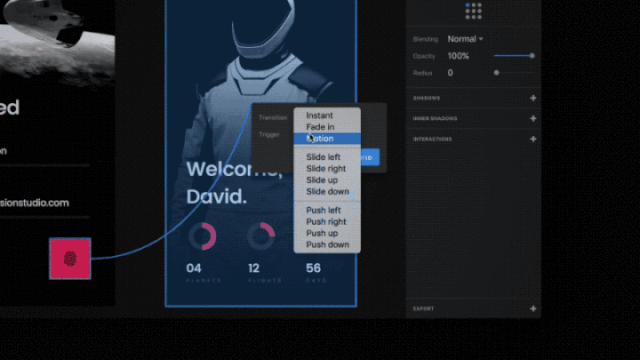The width and height of the screenshot is (640, 360).
Task: Click the Export section label
Action: 423,309
